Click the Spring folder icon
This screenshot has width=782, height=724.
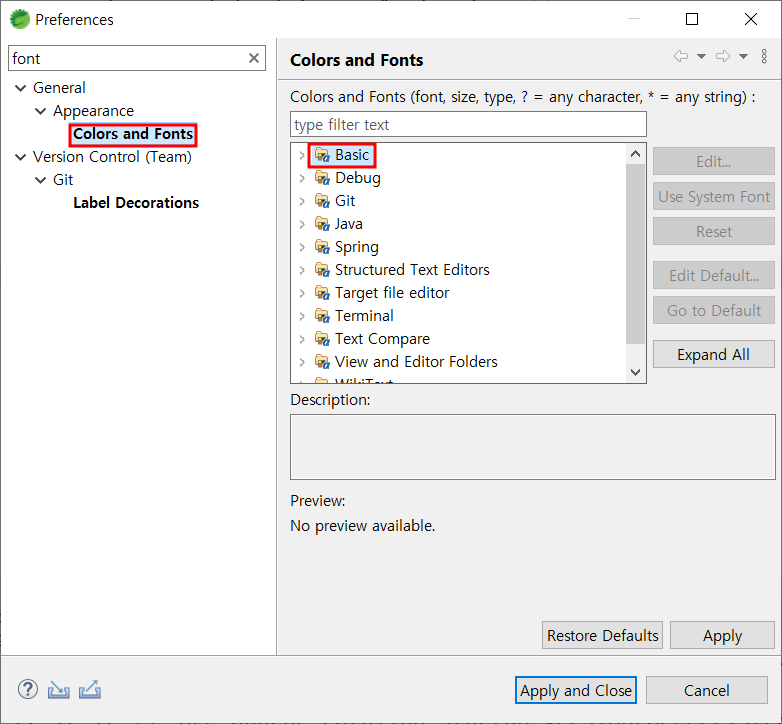click(322, 247)
